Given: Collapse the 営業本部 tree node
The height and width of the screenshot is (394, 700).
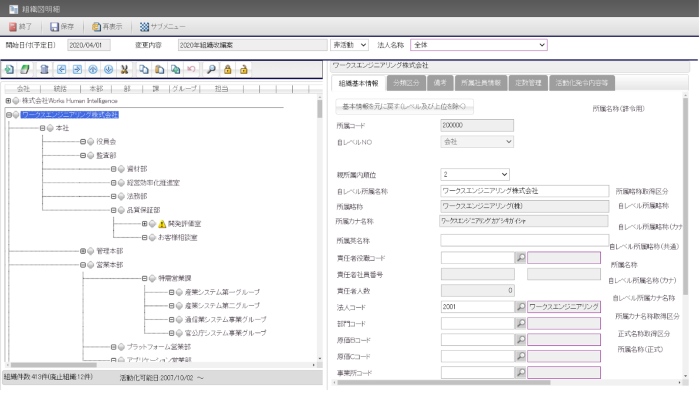Looking at the screenshot, I should point(83,265).
